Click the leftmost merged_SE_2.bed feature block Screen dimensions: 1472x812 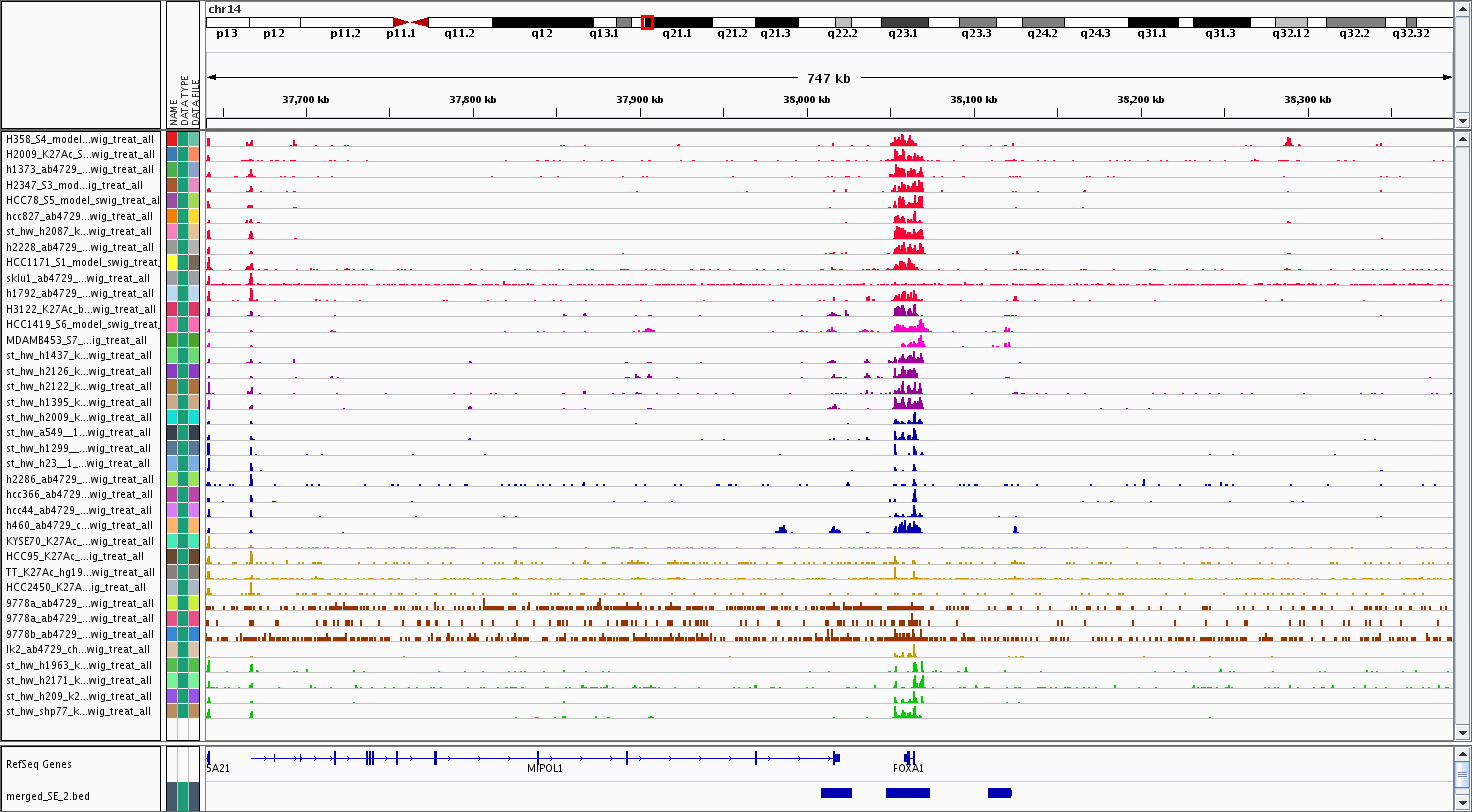[836, 793]
